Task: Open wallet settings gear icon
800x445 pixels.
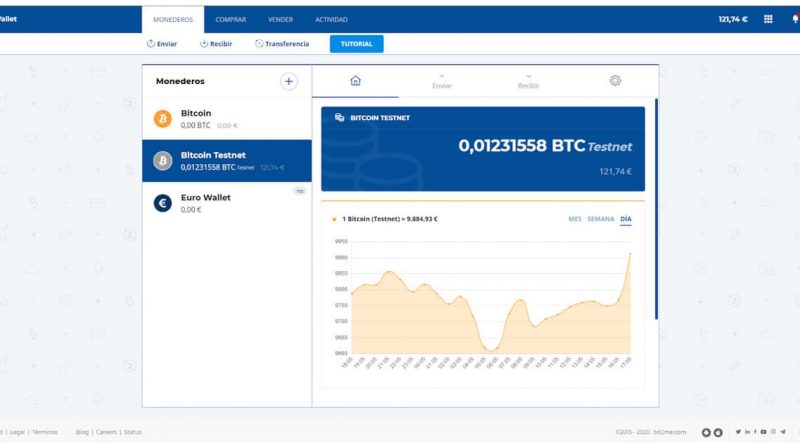Action: point(615,81)
